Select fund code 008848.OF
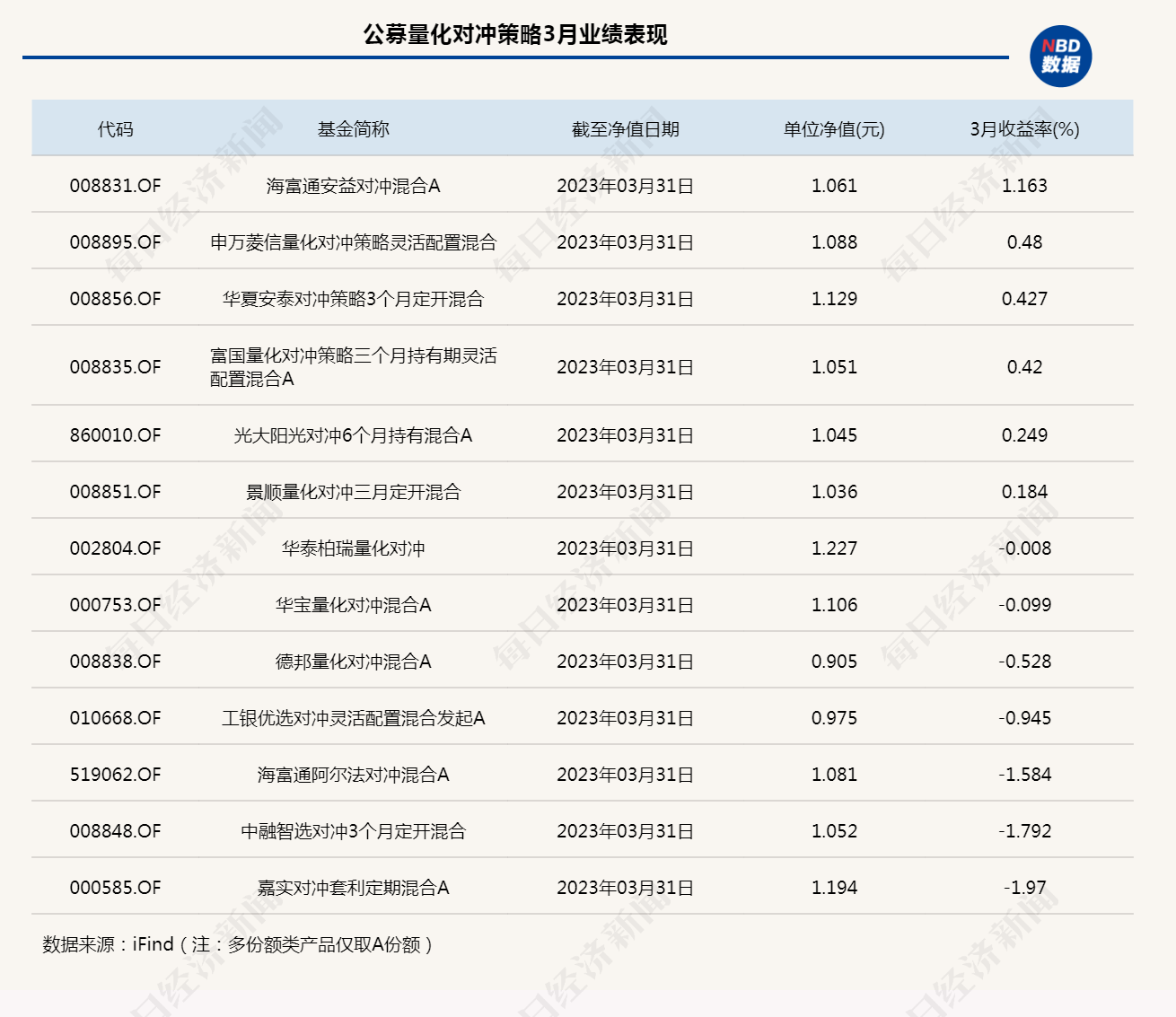Viewport: 1176px width, 1017px height. [116, 831]
